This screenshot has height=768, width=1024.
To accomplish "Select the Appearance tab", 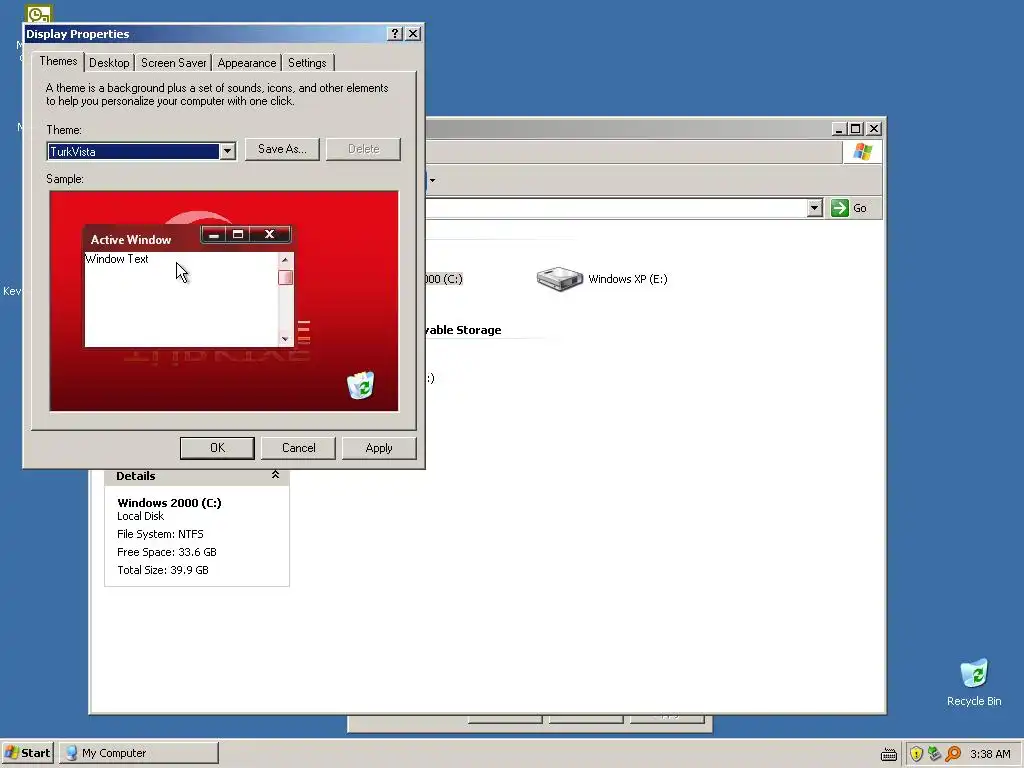I will pyautogui.click(x=247, y=63).
